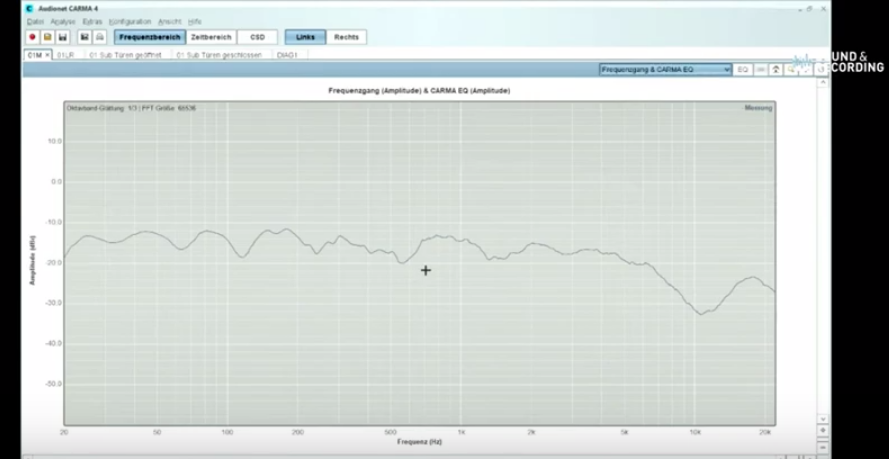Select the CSD view button
The image size is (889, 459).
pos(258,37)
